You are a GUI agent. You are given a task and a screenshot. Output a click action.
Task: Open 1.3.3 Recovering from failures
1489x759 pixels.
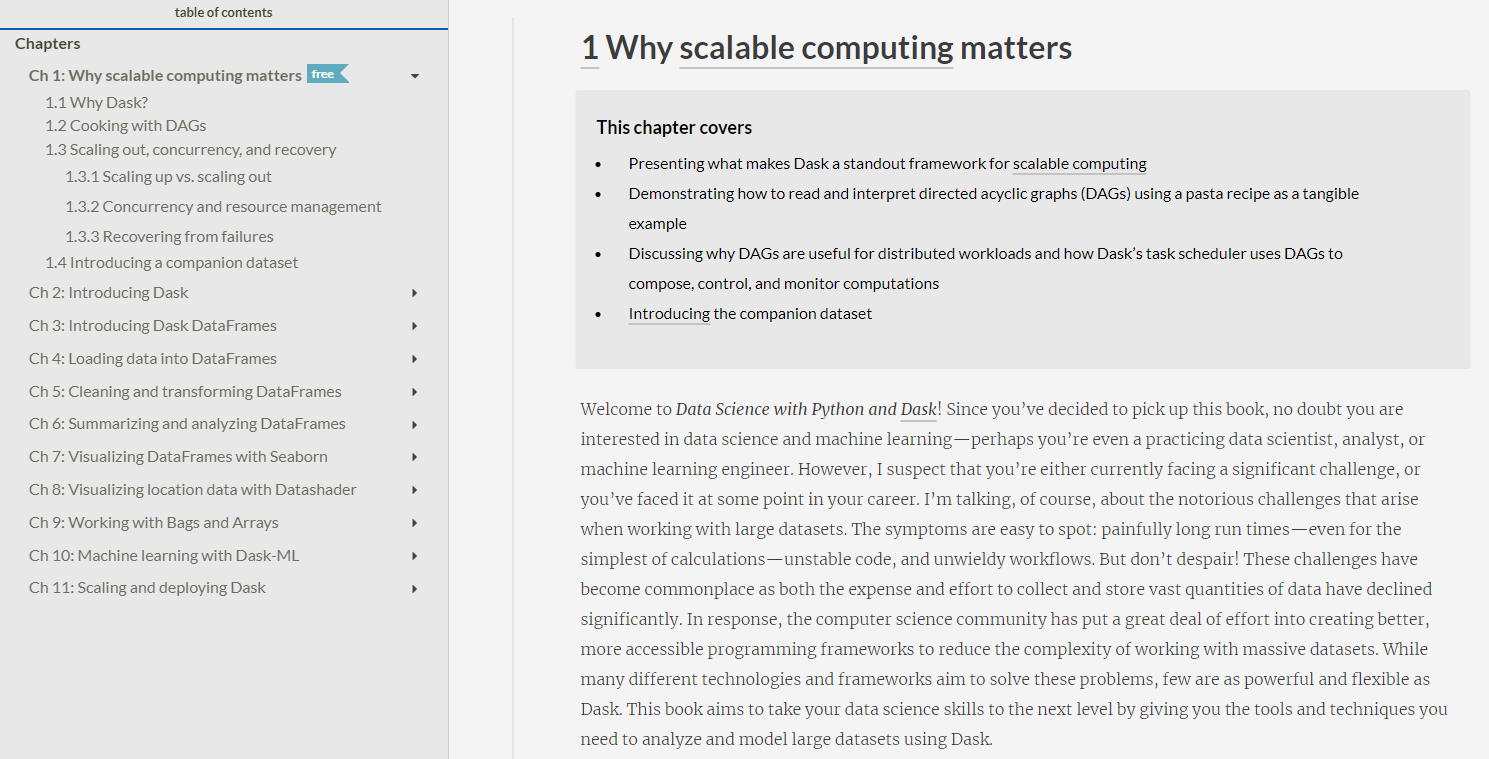169,237
